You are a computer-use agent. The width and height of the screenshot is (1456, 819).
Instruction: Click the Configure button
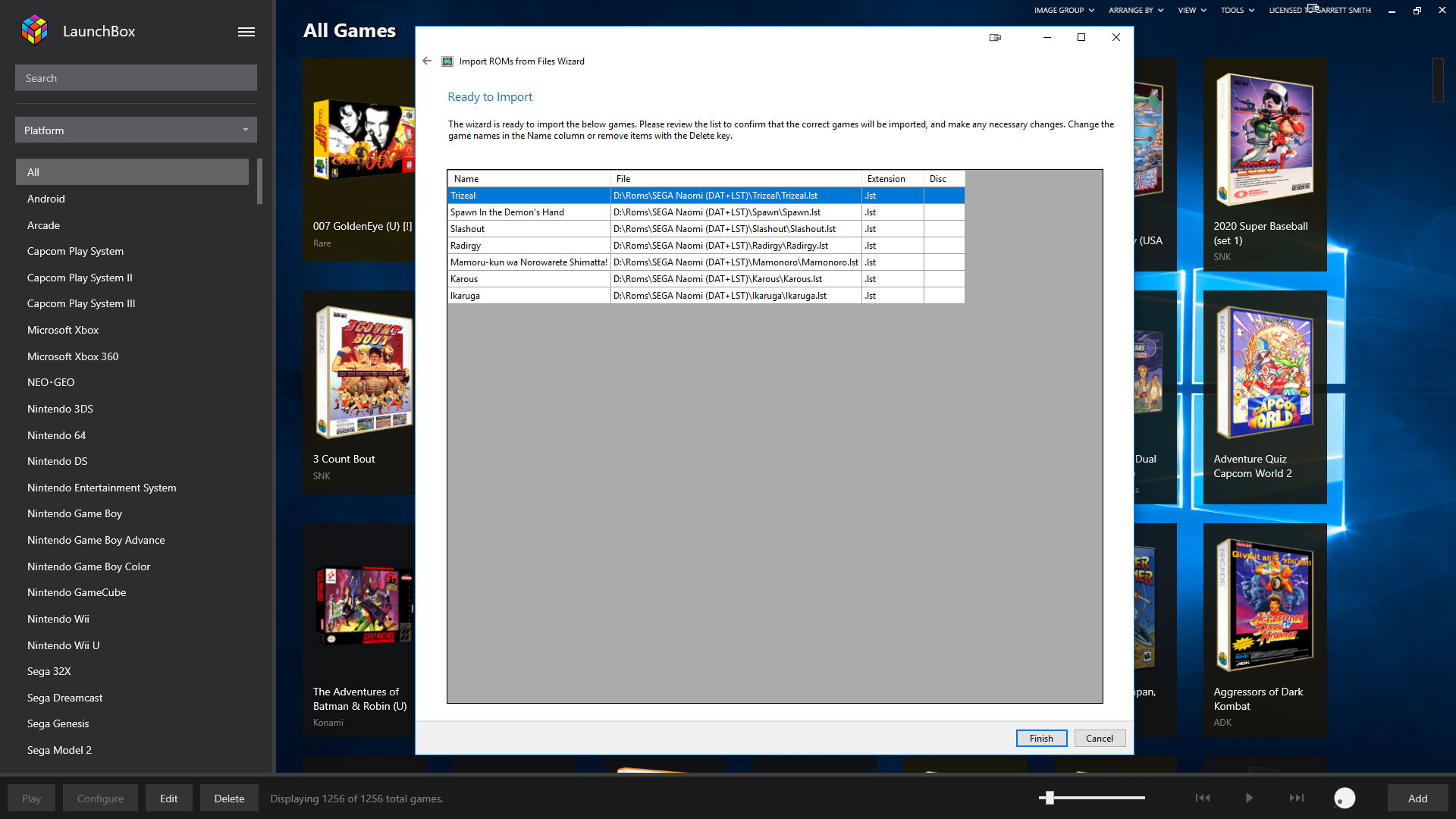click(100, 799)
